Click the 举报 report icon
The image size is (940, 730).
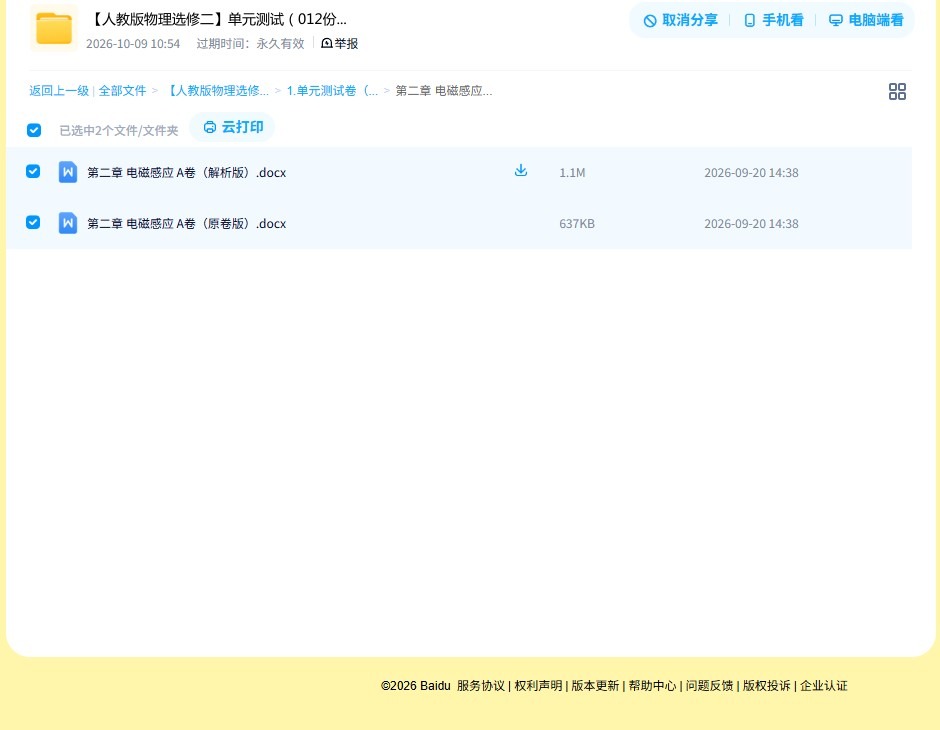click(x=327, y=43)
